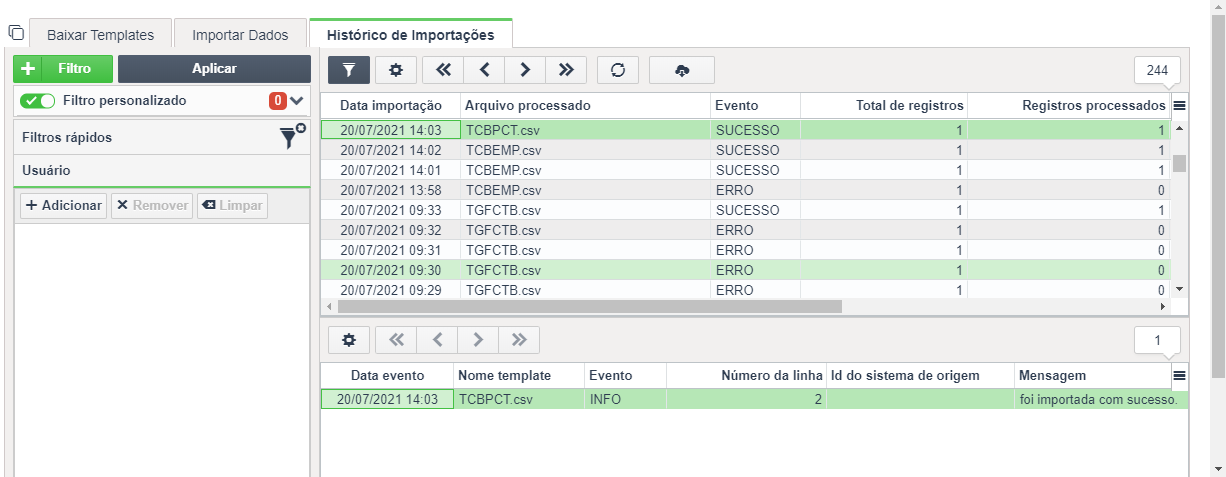Click the Remover button
Screen dimensions: 1226x477
pos(152,205)
